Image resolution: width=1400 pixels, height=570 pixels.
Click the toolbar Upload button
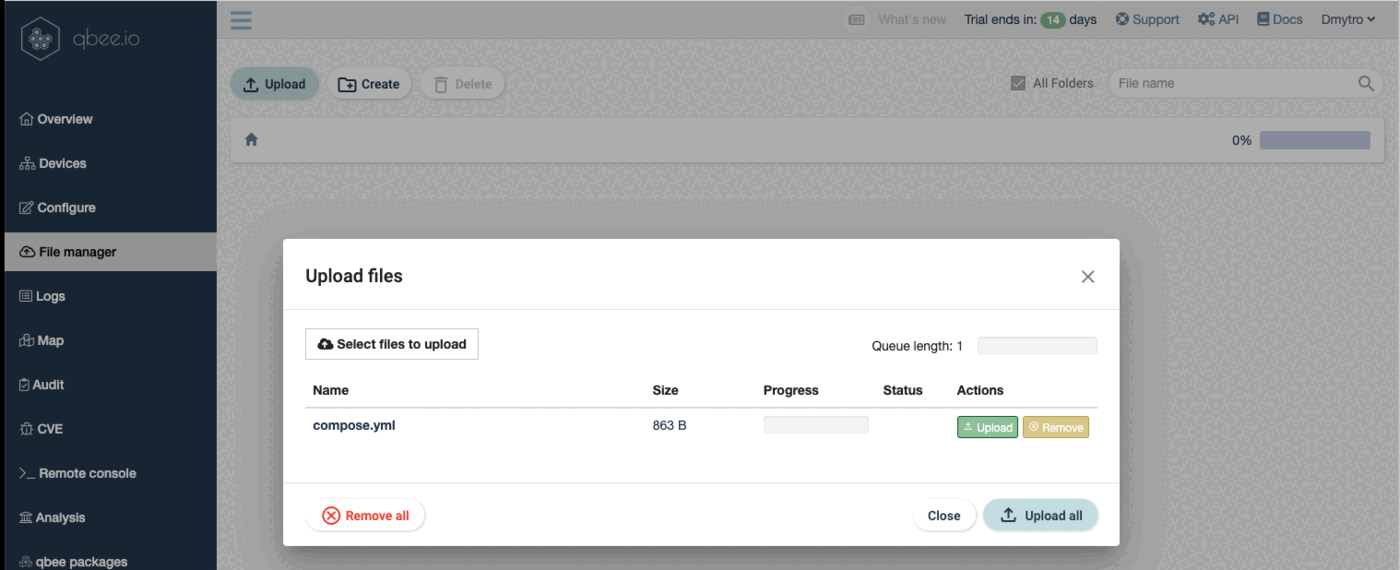[275, 84]
